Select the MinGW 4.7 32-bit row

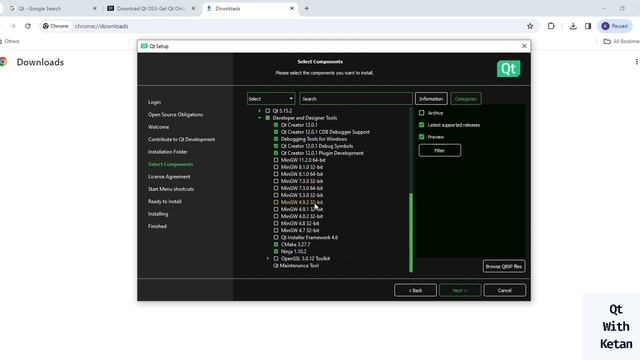pyautogui.click(x=300, y=231)
